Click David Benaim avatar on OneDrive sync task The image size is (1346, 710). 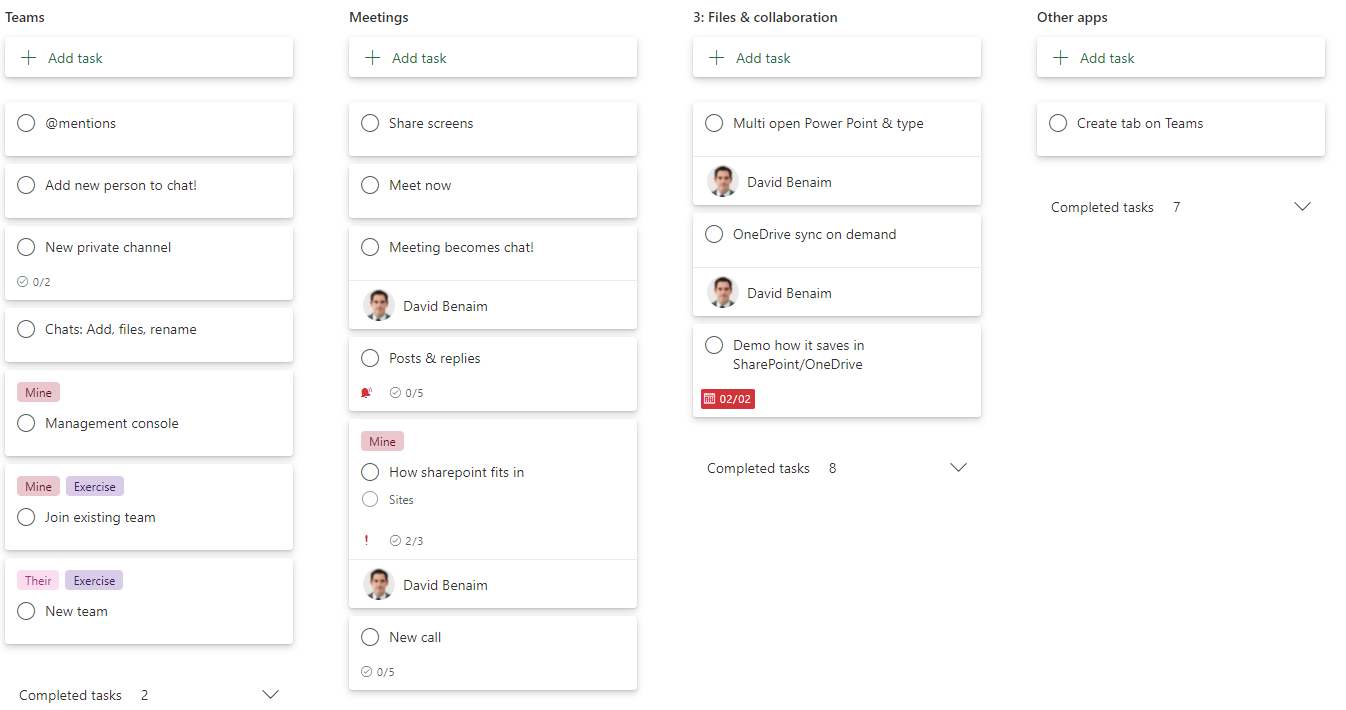coord(723,293)
